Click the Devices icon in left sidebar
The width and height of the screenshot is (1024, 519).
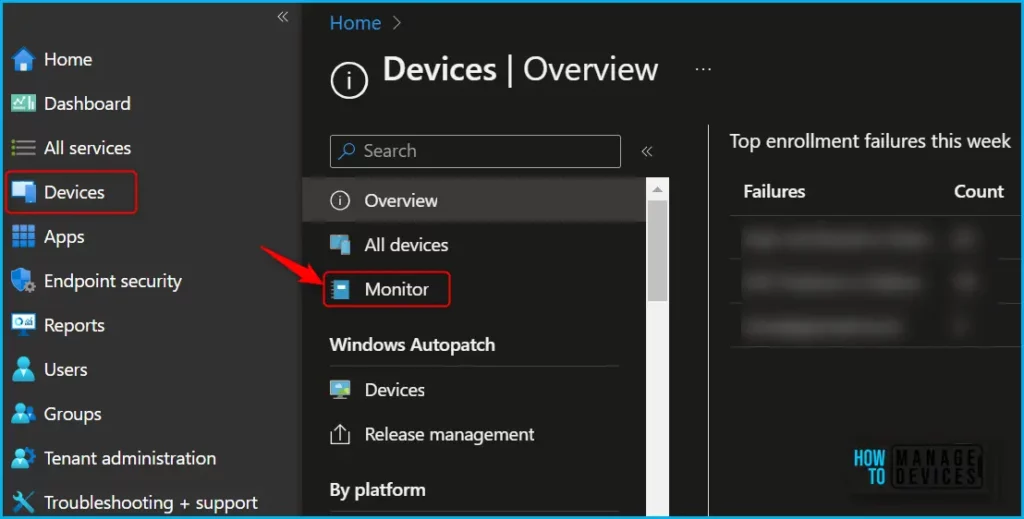pyautogui.click(x=24, y=192)
